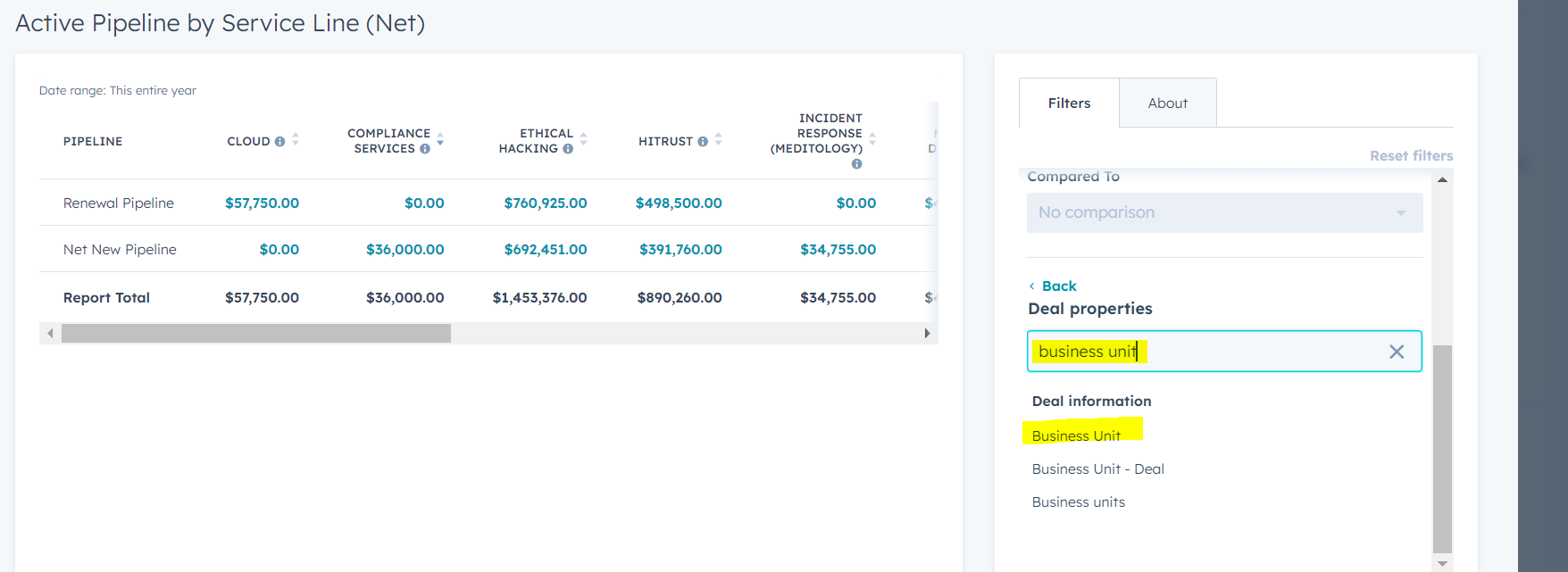Click Reset filters link
This screenshot has width=1568, height=572.
pos(1411,156)
